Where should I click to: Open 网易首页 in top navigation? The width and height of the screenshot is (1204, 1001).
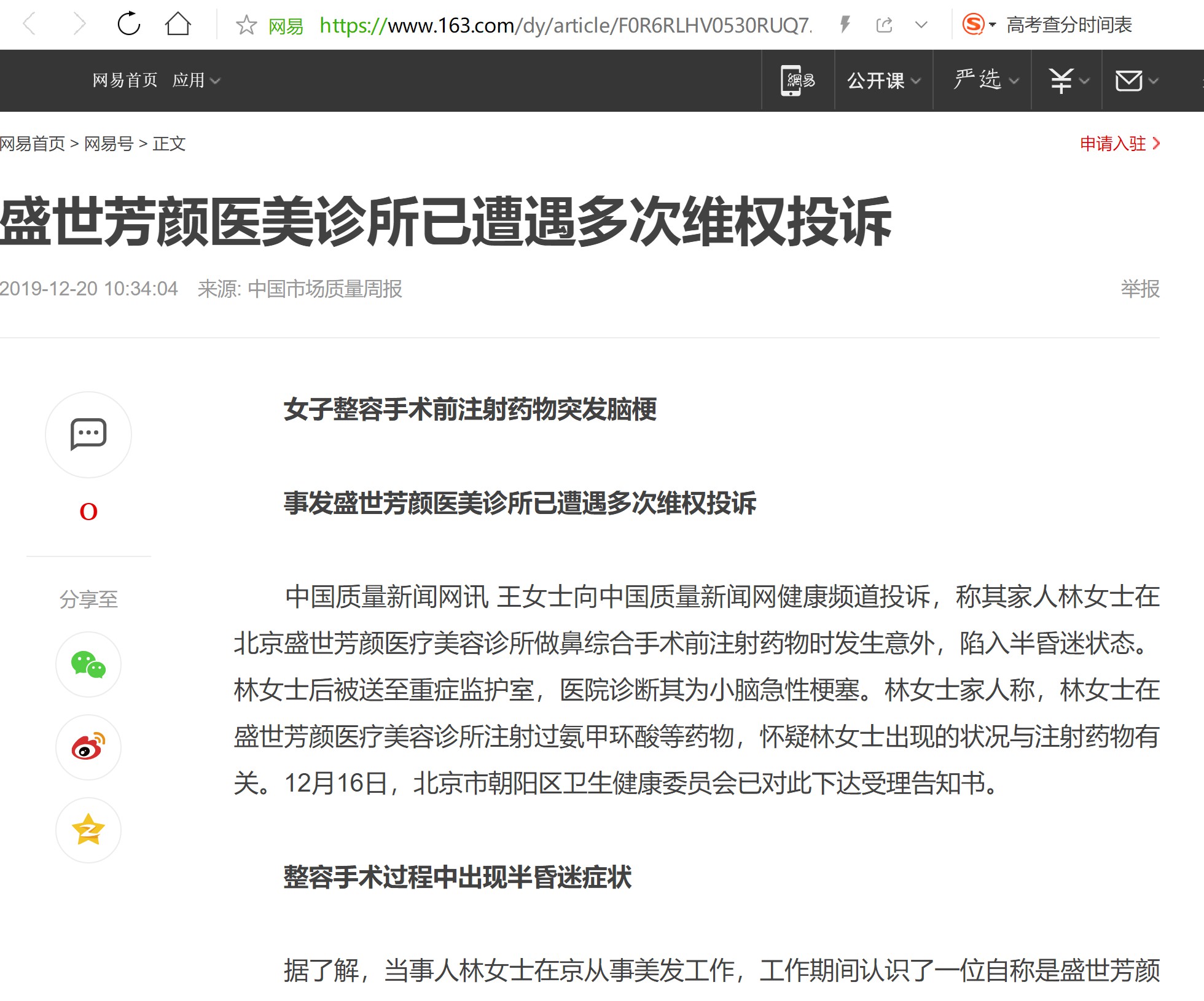pyautogui.click(x=125, y=80)
